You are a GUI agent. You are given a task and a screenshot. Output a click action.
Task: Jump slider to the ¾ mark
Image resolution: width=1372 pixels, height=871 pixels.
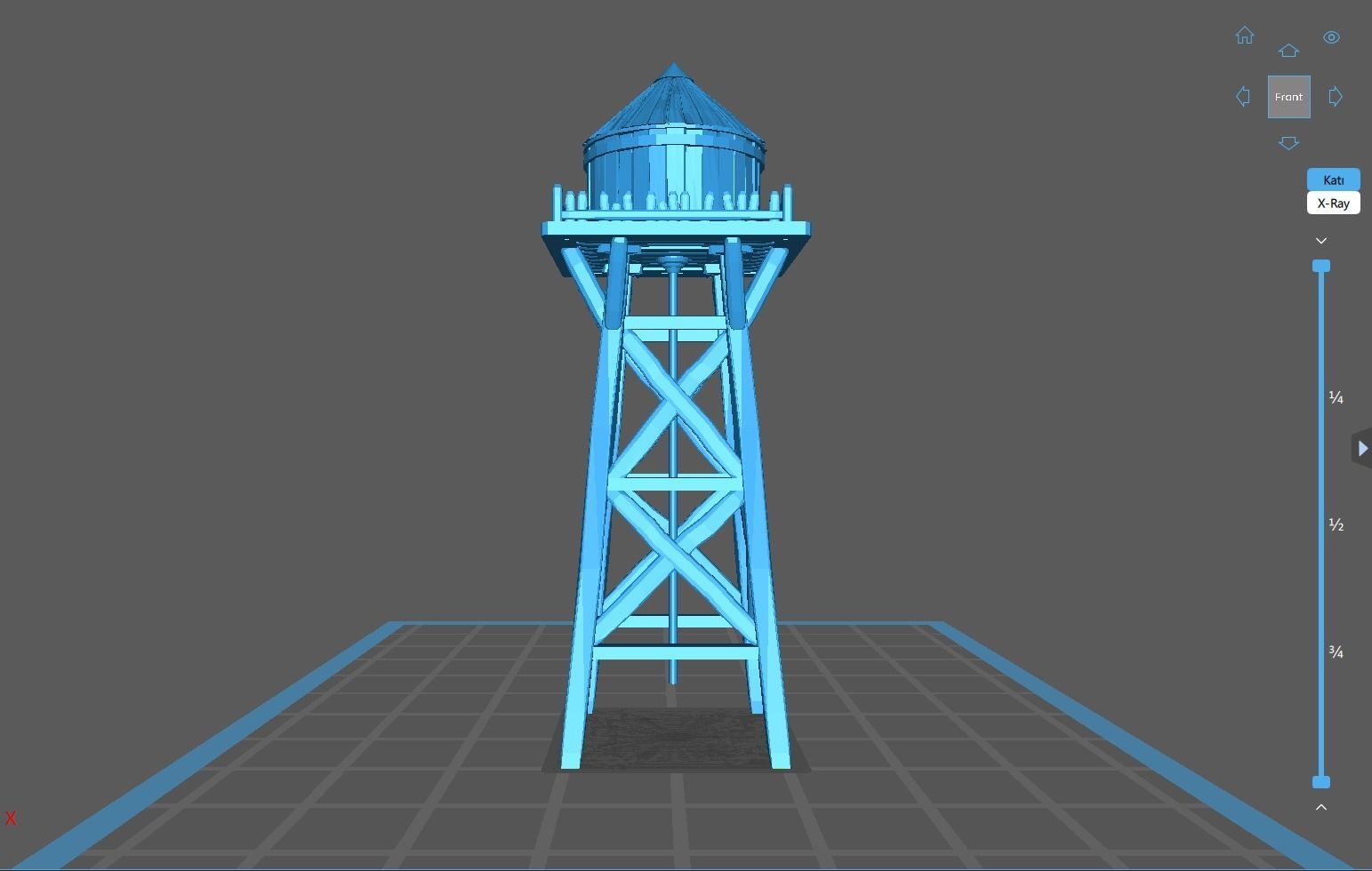(x=1336, y=652)
